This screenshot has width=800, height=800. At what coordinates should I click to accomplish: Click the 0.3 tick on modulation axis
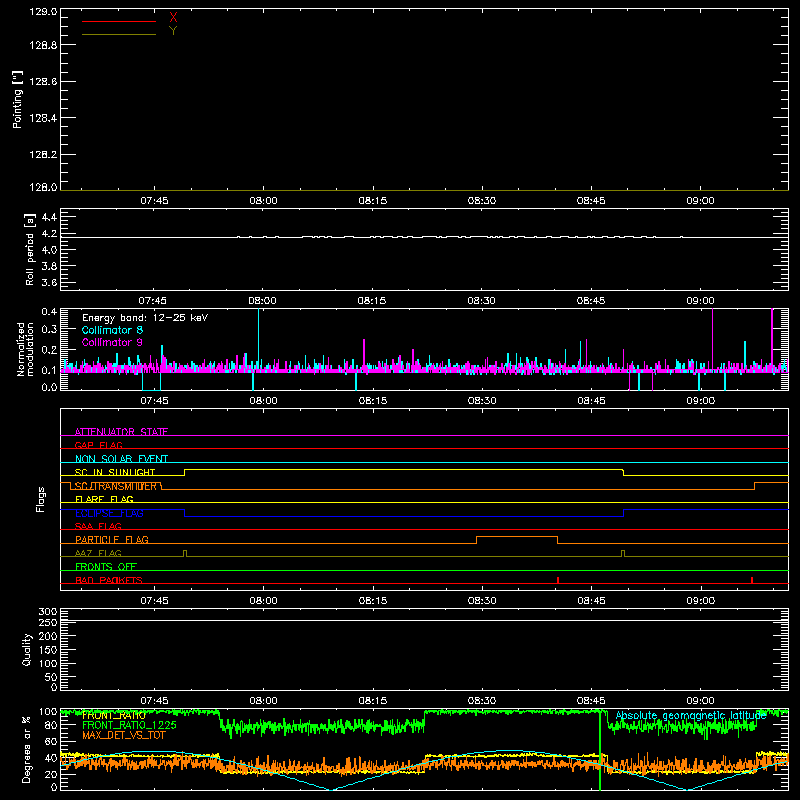pos(49,329)
